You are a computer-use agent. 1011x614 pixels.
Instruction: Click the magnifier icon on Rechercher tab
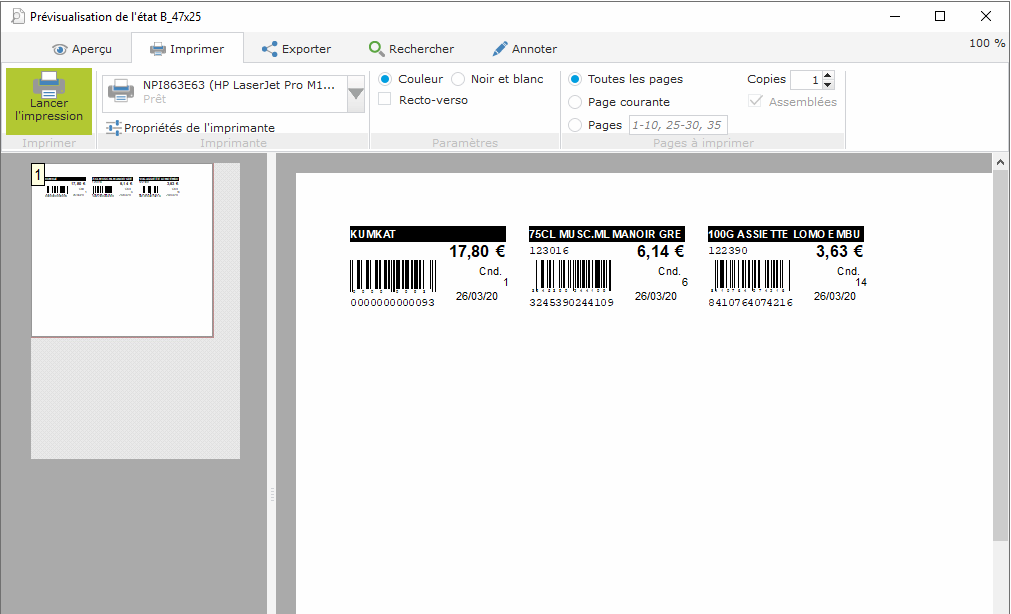pyautogui.click(x=376, y=49)
